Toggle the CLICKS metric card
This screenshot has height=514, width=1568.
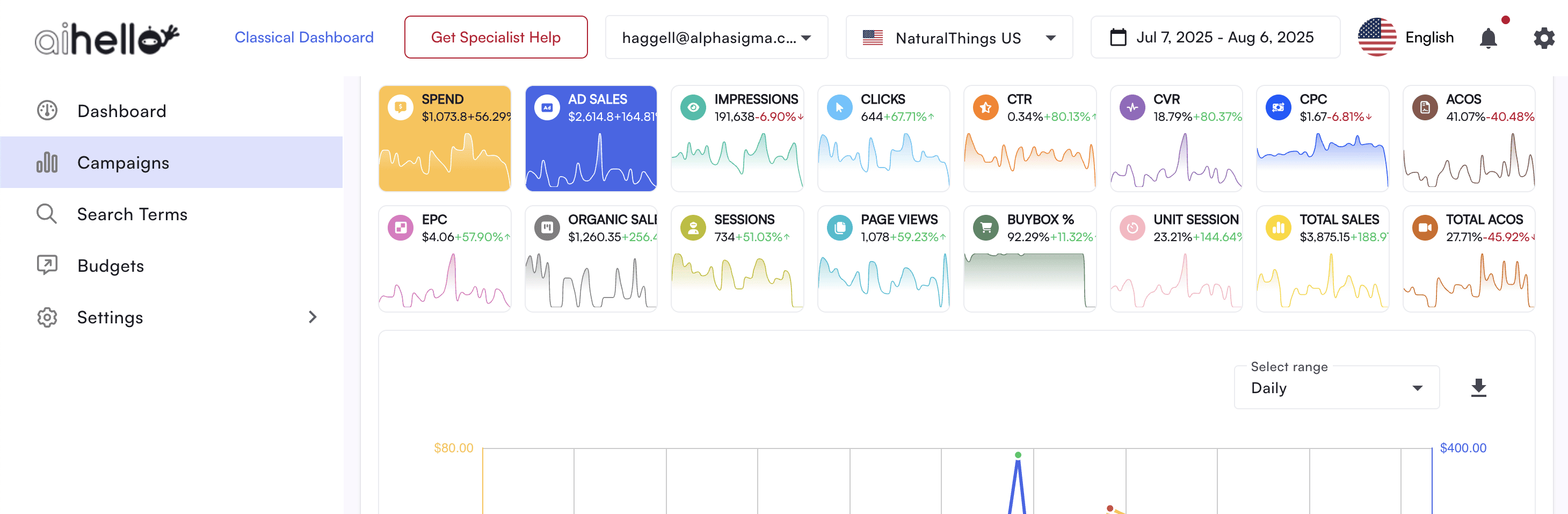(x=883, y=138)
